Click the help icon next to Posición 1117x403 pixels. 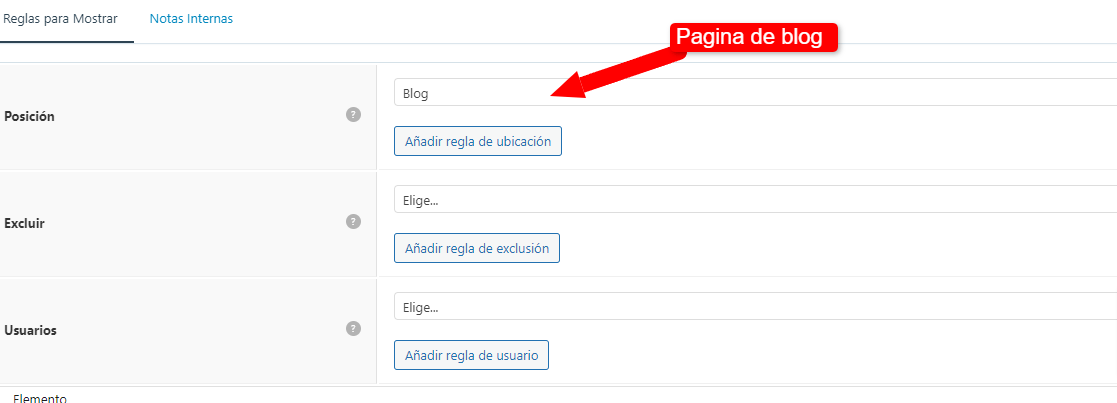[353, 115]
